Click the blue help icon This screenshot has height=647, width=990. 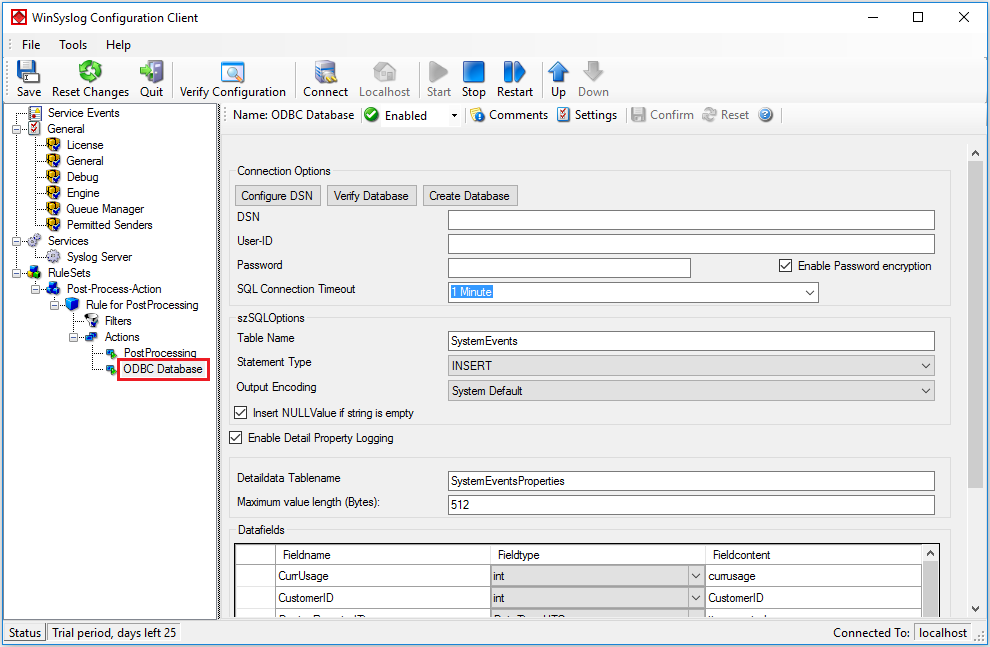765,115
